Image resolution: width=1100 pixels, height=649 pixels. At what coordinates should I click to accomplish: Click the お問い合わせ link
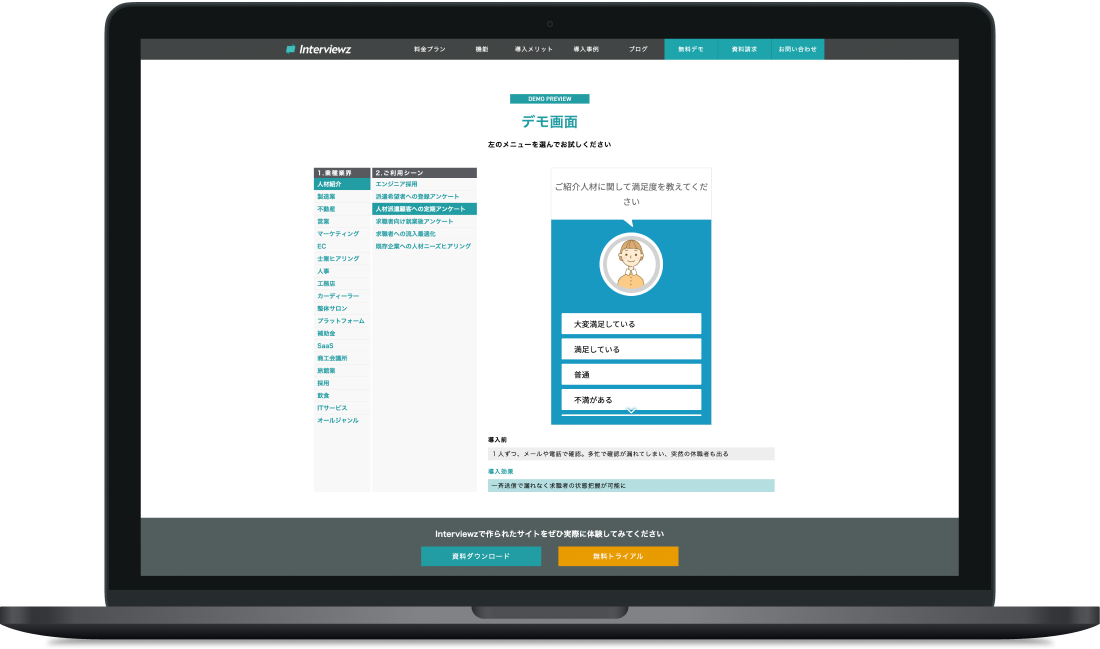point(797,47)
